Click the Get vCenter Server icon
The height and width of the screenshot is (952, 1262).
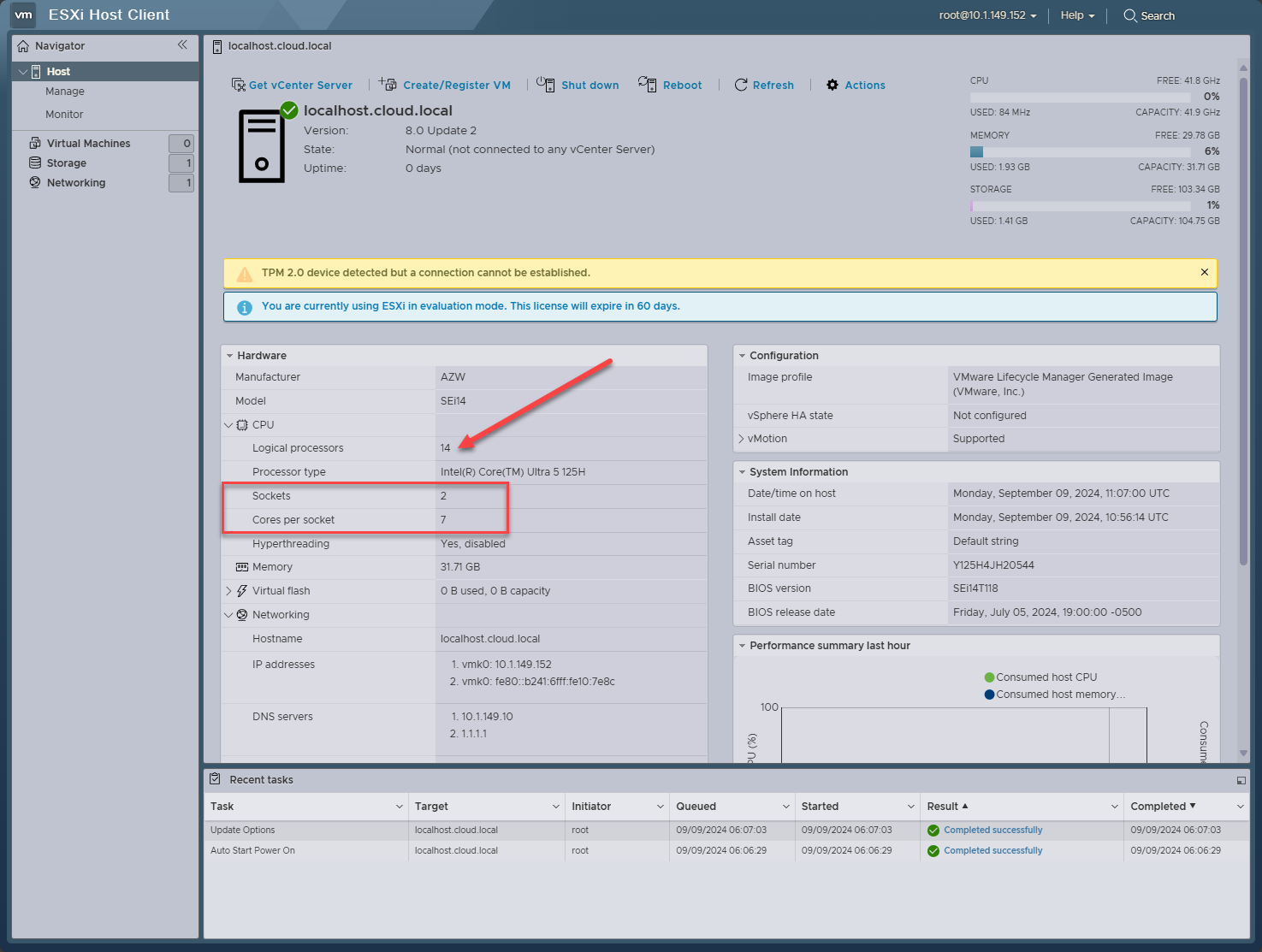coord(239,85)
